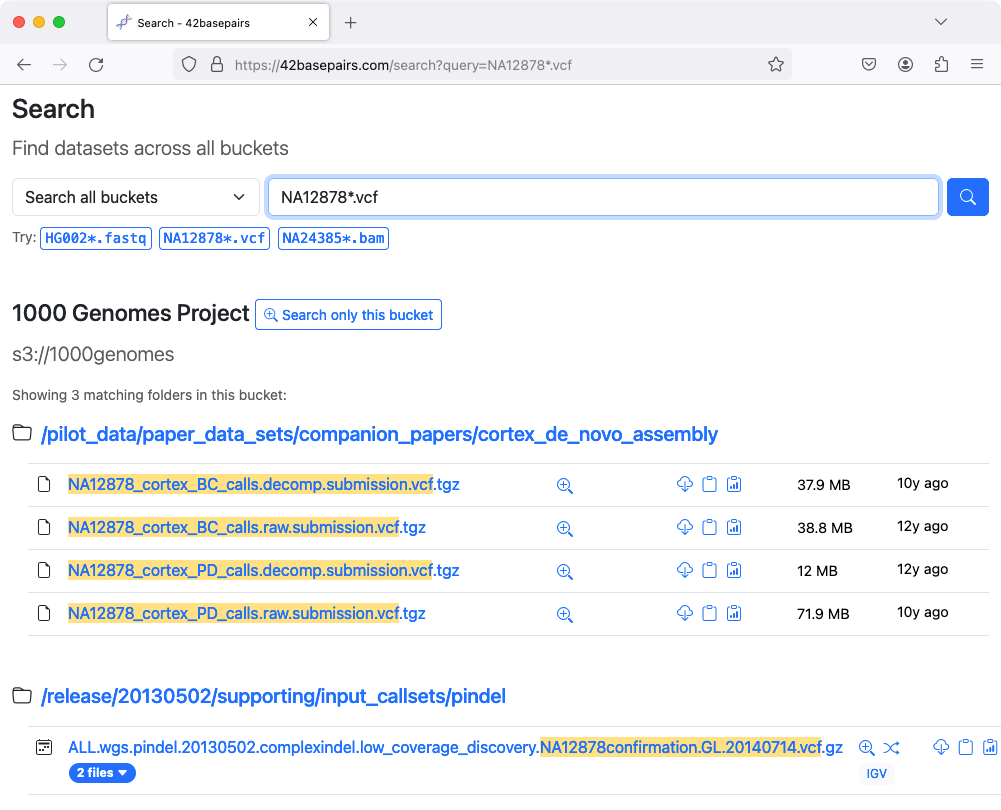Bookmark the page with the star icon

pyautogui.click(x=776, y=64)
